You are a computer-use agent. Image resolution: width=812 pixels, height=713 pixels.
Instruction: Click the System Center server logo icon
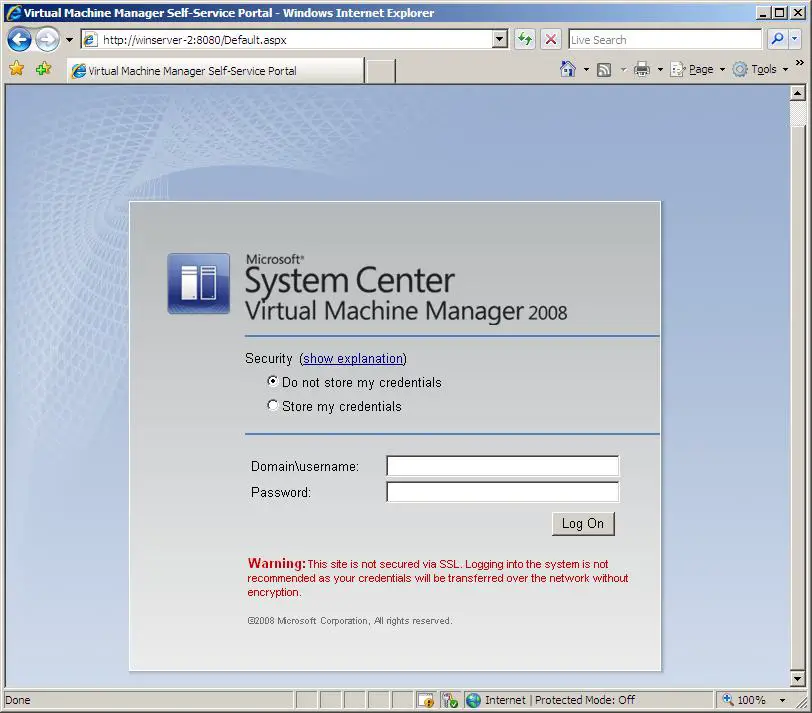click(199, 283)
